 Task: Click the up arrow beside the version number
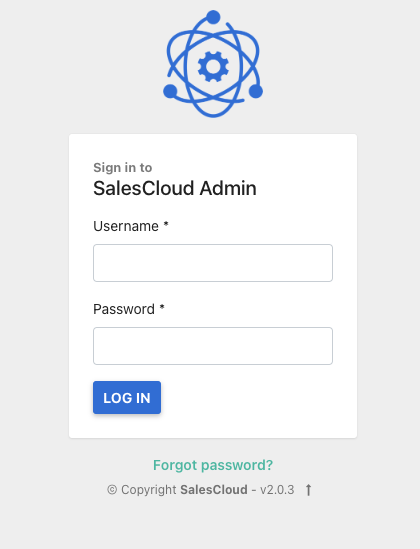tap(308, 490)
